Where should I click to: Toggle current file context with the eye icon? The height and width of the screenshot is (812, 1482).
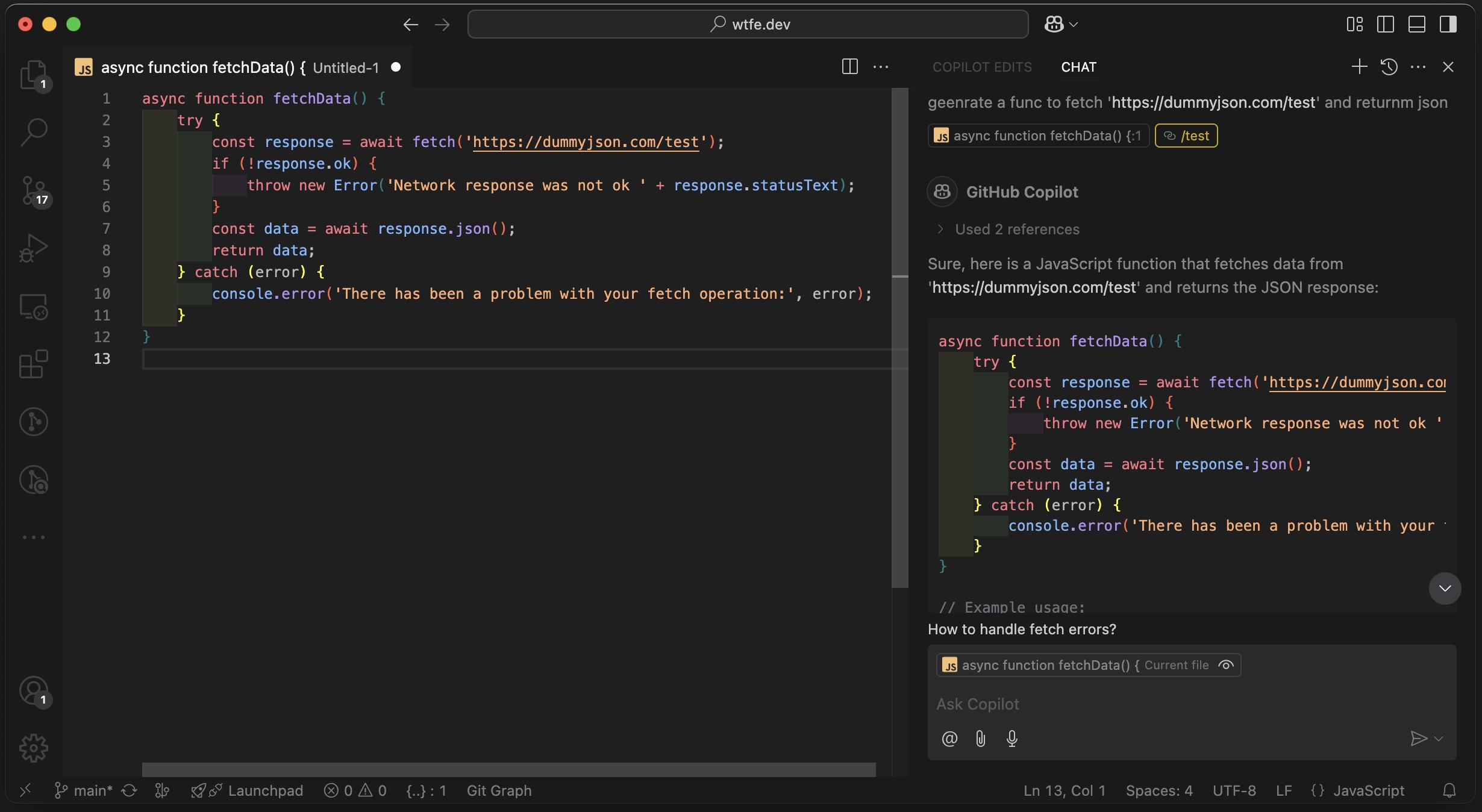pos(1226,665)
